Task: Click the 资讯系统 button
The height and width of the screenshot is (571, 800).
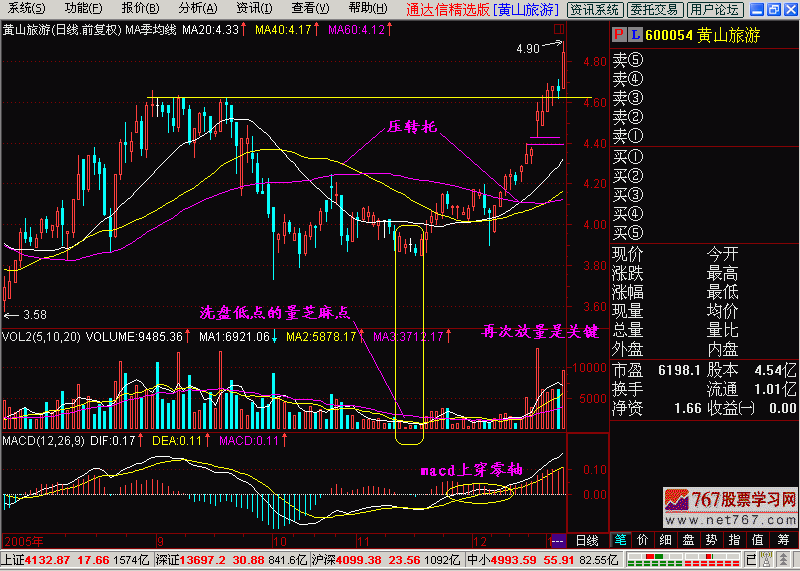Action: 595,9
